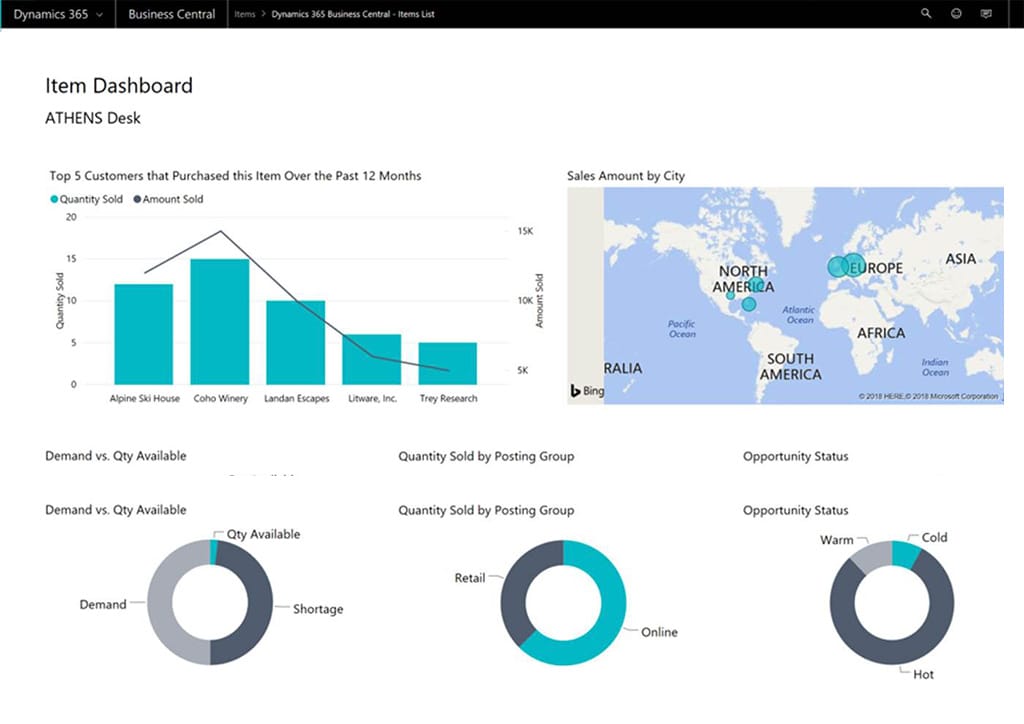This screenshot has width=1024, height=724.
Task: Click the smiley feedback icon
Action: (x=956, y=13)
